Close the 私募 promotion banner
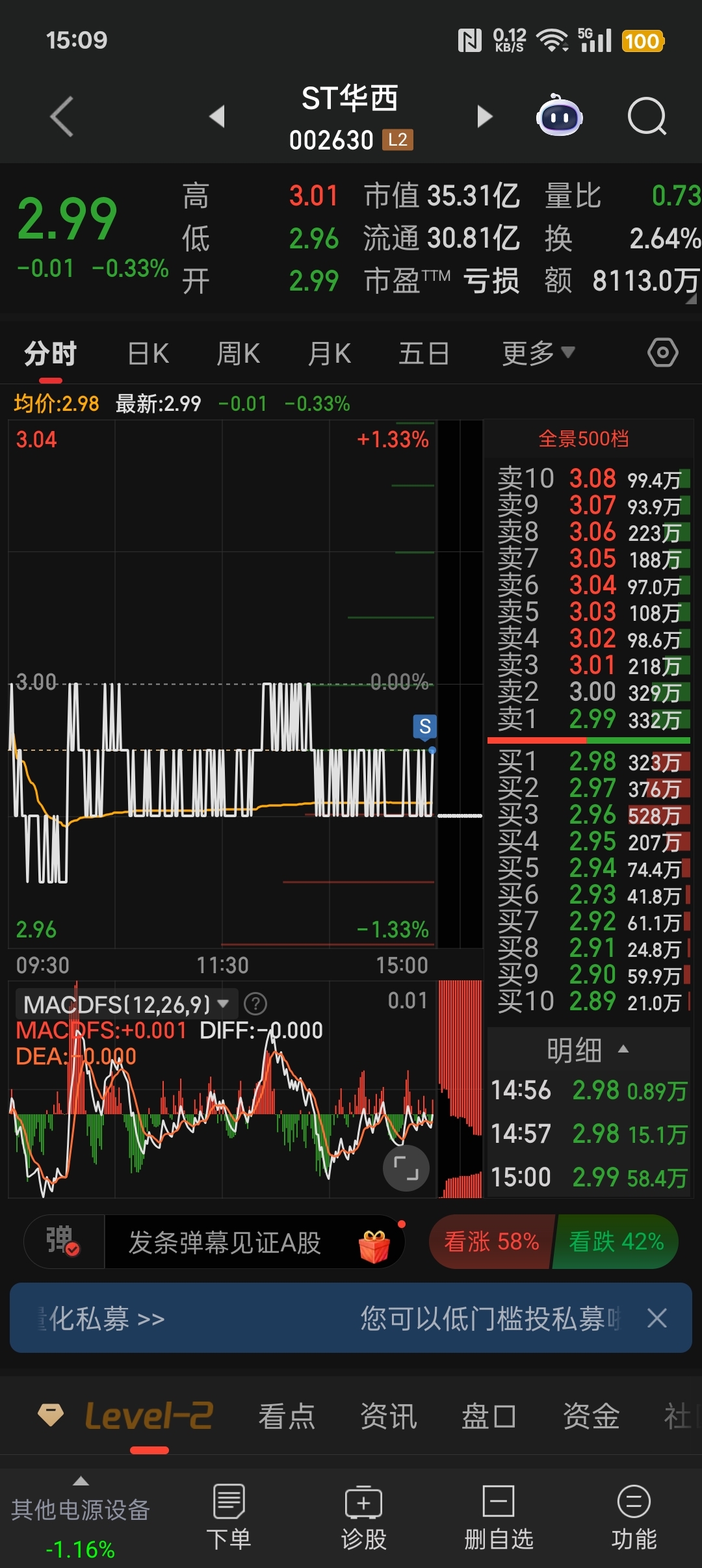 point(657,1318)
